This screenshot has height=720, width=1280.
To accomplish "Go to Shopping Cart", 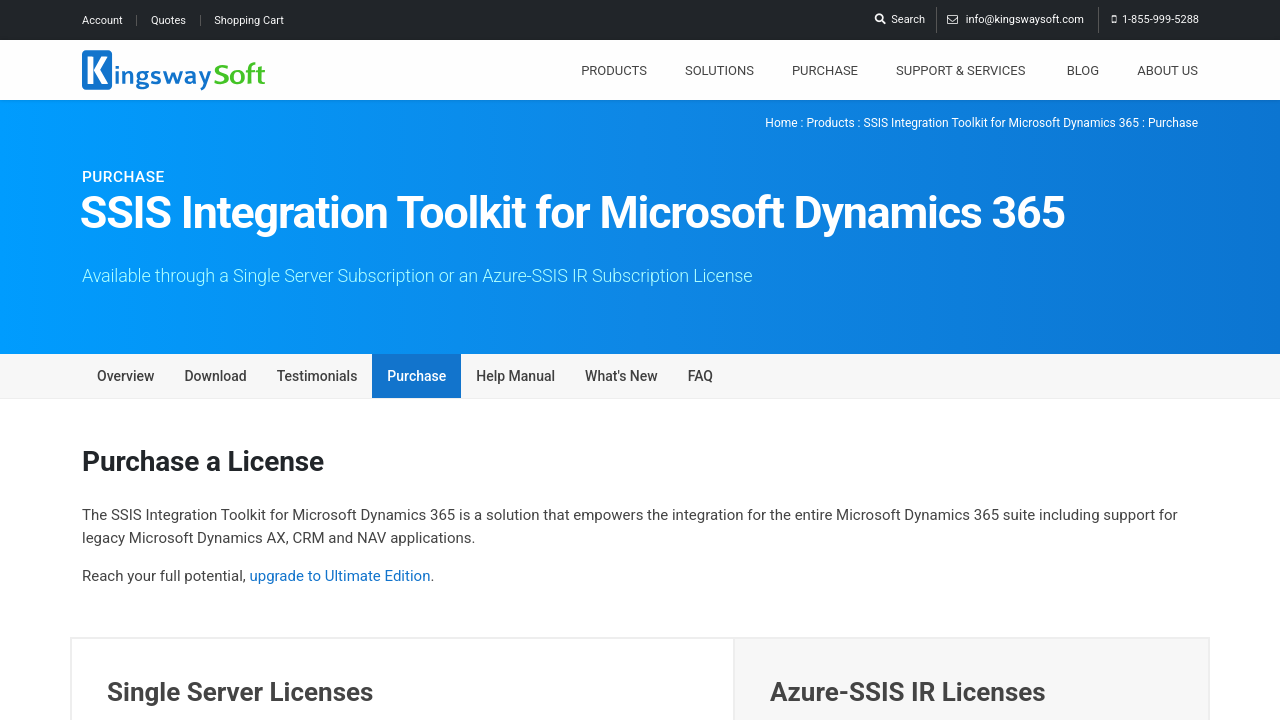I will (249, 20).
